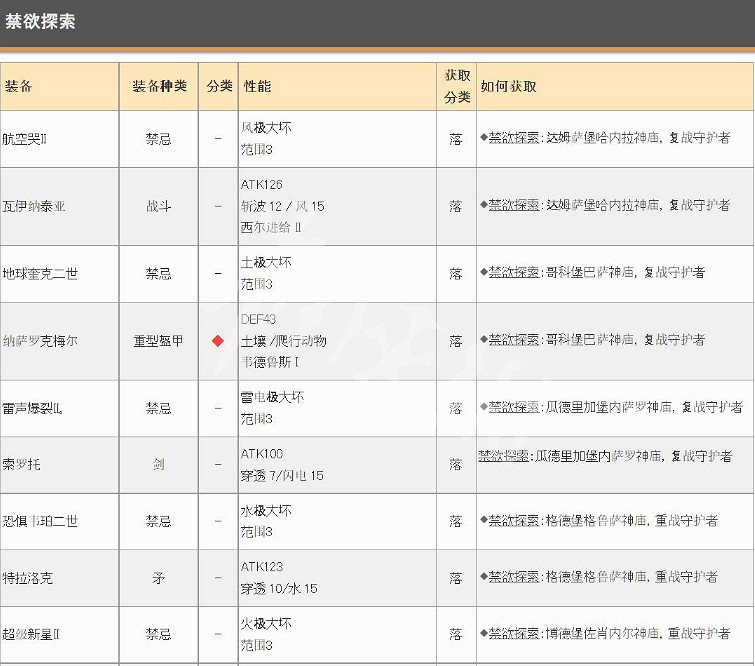This screenshot has height=666, width=755.
Task: Open the 禁欲探索 link in the 瓦伊纳泰亚 row
Action: [x=514, y=205]
